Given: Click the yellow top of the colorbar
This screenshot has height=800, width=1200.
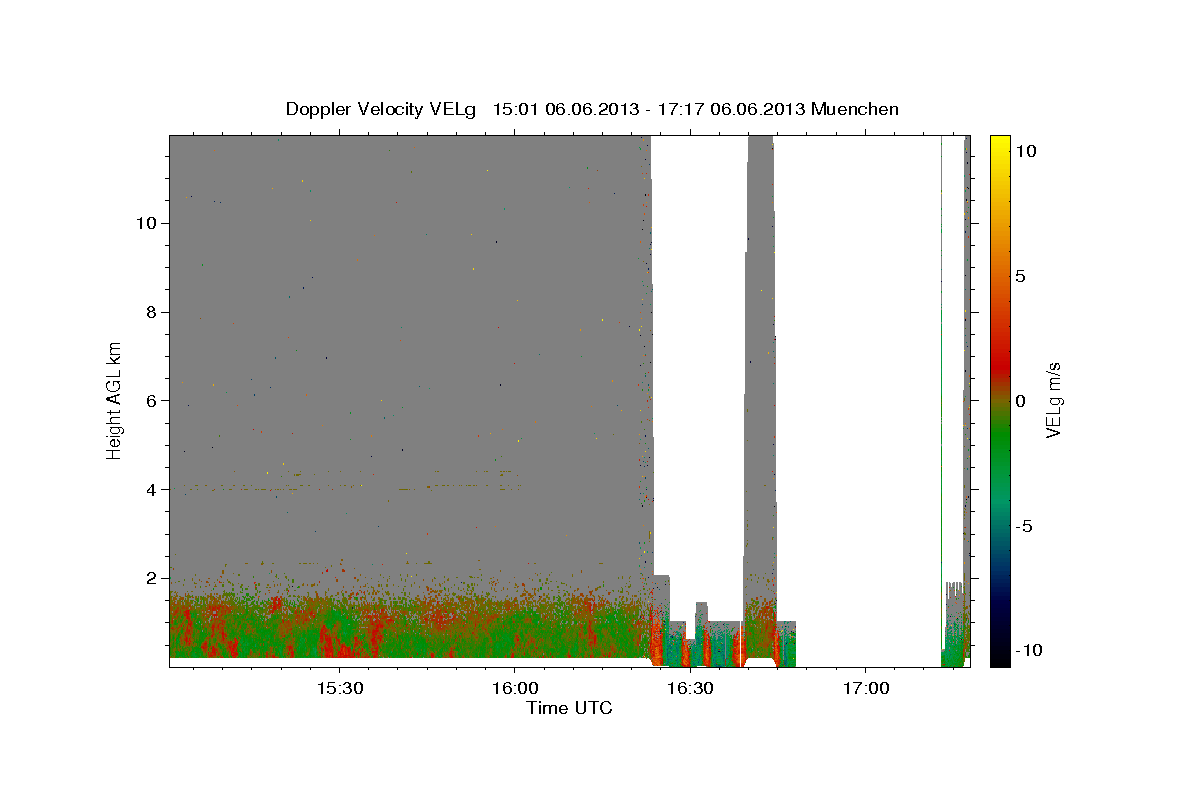Looking at the screenshot, I should coord(999,145).
